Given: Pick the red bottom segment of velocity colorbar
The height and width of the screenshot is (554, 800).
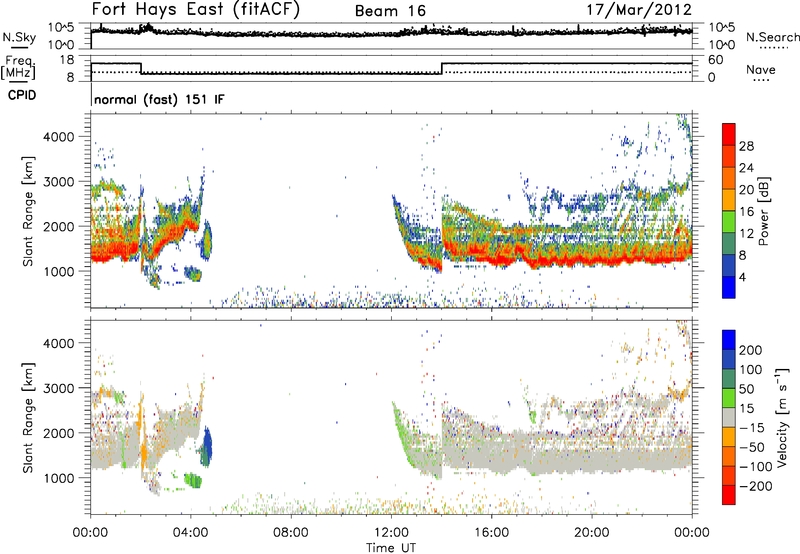Looking at the screenshot, I should pyautogui.click(x=729, y=495).
